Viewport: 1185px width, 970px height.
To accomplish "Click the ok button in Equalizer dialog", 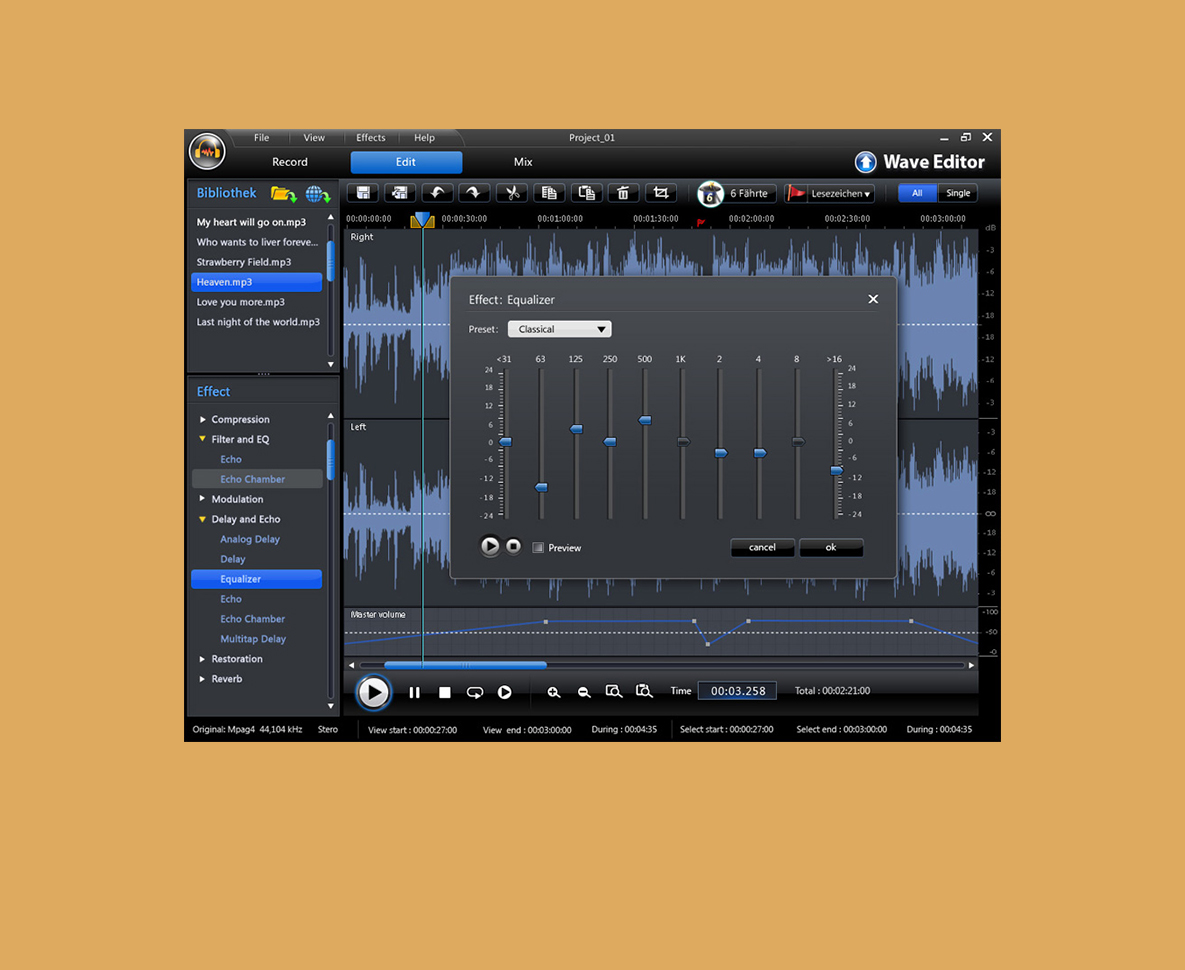I will (831, 547).
